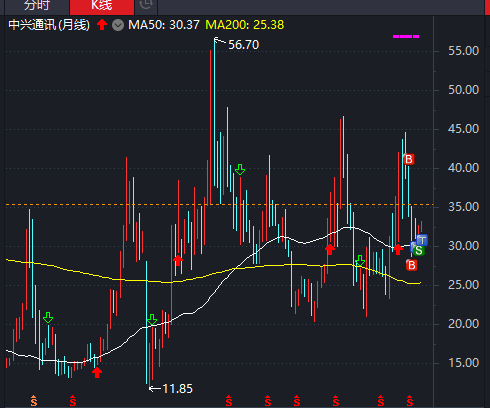The height and width of the screenshot is (408, 490).
Task: Click the 40.00 price axis label
Action: pos(463,168)
